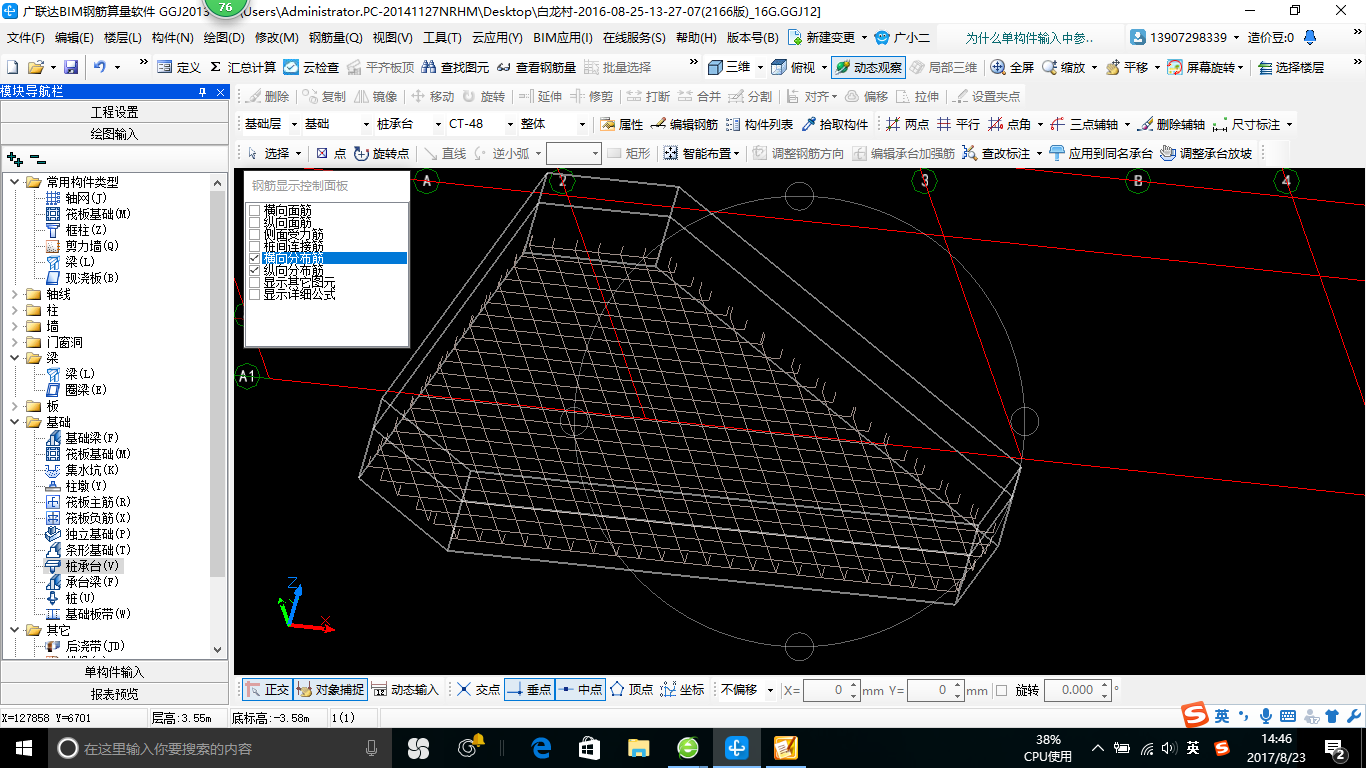Activate 动态观察 dynamic orbit tool
1366x768 pixels.
[868, 67]
